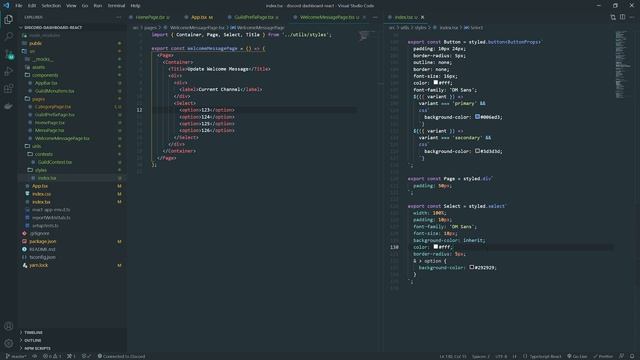Click the Spaces indentation status item
The width and height of the screenshot is (640, 360).
click(480, 356)
